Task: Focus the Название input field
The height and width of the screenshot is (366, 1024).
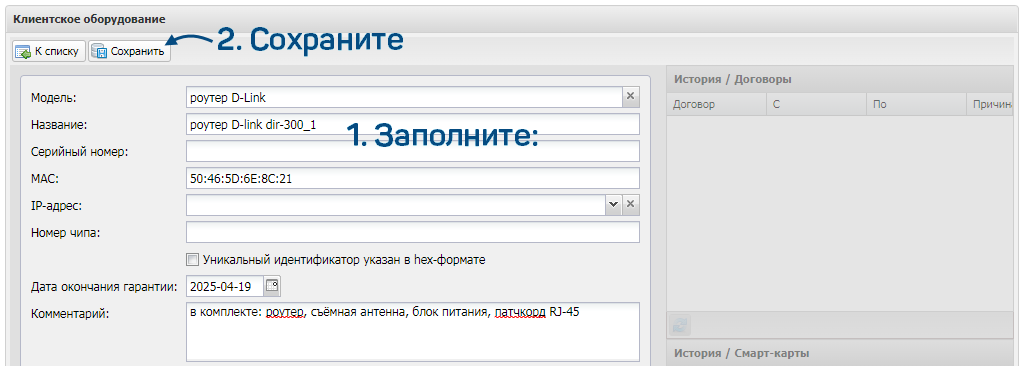Action: pos(413,124)
